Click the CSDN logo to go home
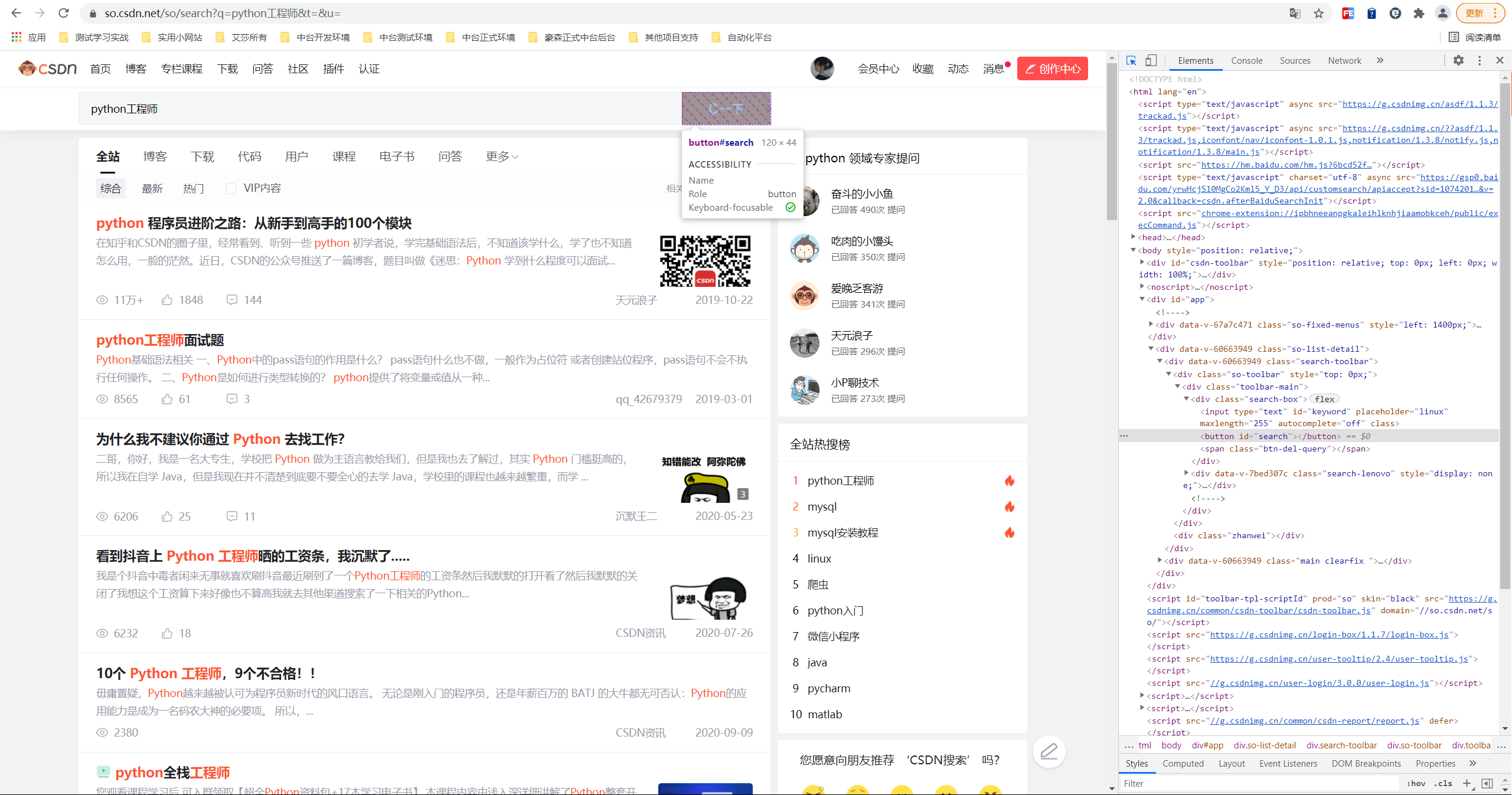Viewport: 1512px width, 795px height. pos(47,68)
